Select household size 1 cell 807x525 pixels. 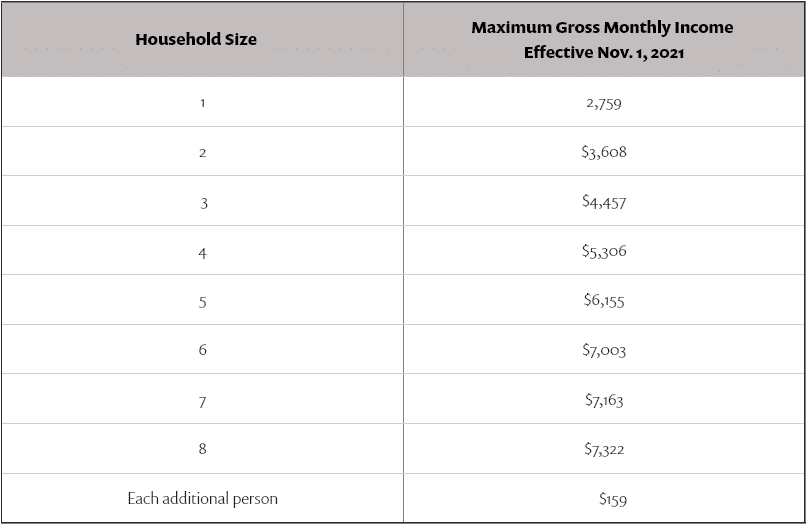pos(202,103)
